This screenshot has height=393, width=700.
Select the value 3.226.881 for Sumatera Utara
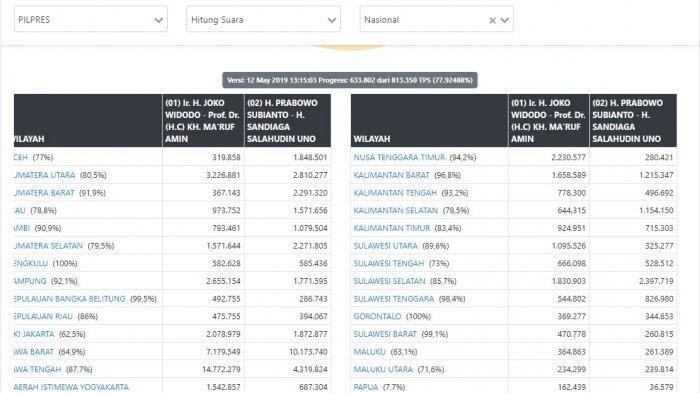(x=223, y=175)
